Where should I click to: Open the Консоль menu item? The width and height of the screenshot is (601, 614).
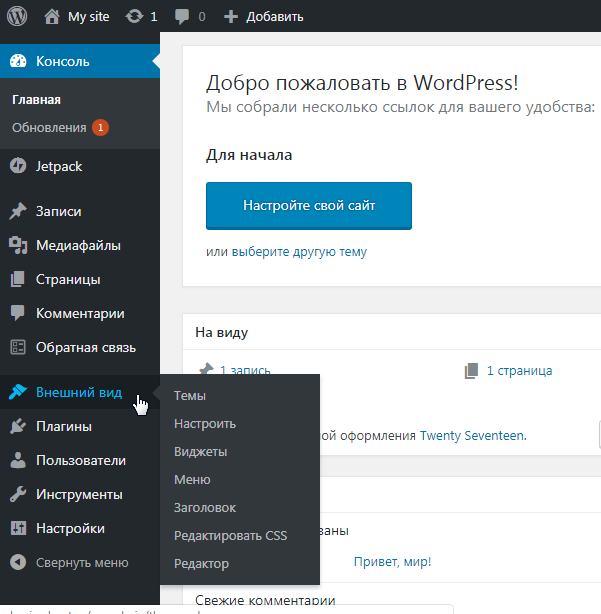(x=80, y=61)
